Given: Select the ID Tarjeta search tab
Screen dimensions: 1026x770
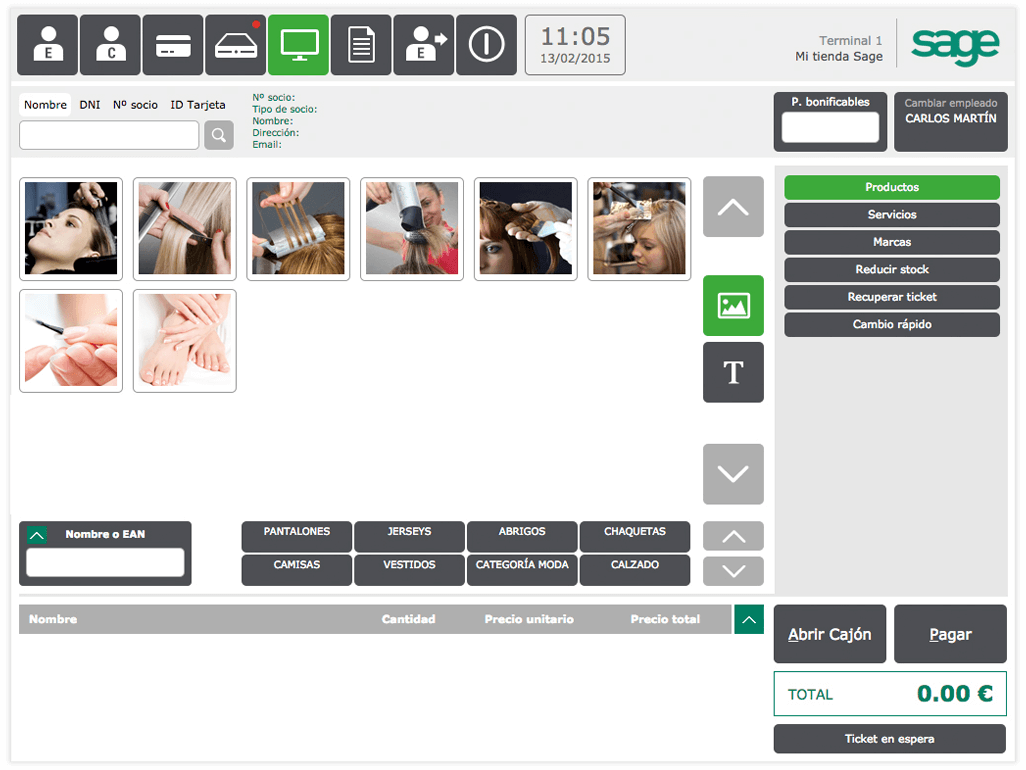Looking at the screenshot, I should 198,105.
